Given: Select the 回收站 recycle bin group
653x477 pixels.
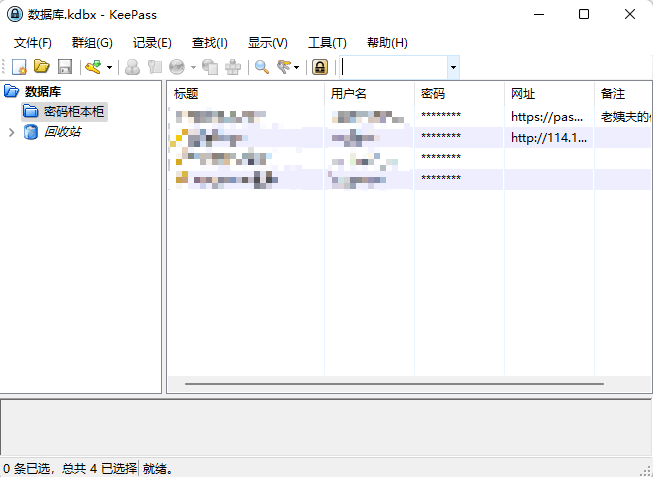Looking at the screenshot, I should pos(62,132).
